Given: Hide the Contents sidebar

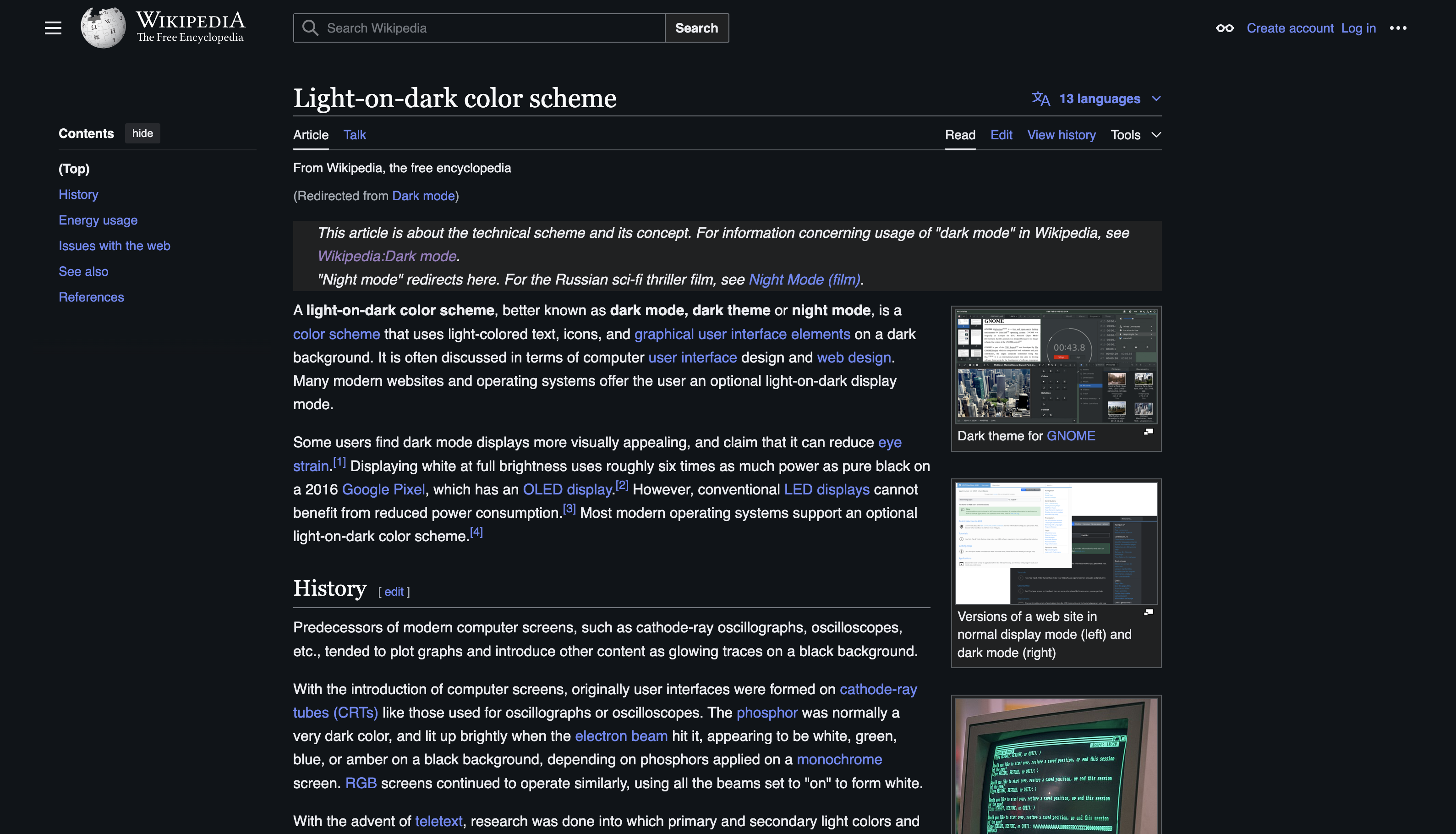Looking at the screenshot, I should [142, 133].
